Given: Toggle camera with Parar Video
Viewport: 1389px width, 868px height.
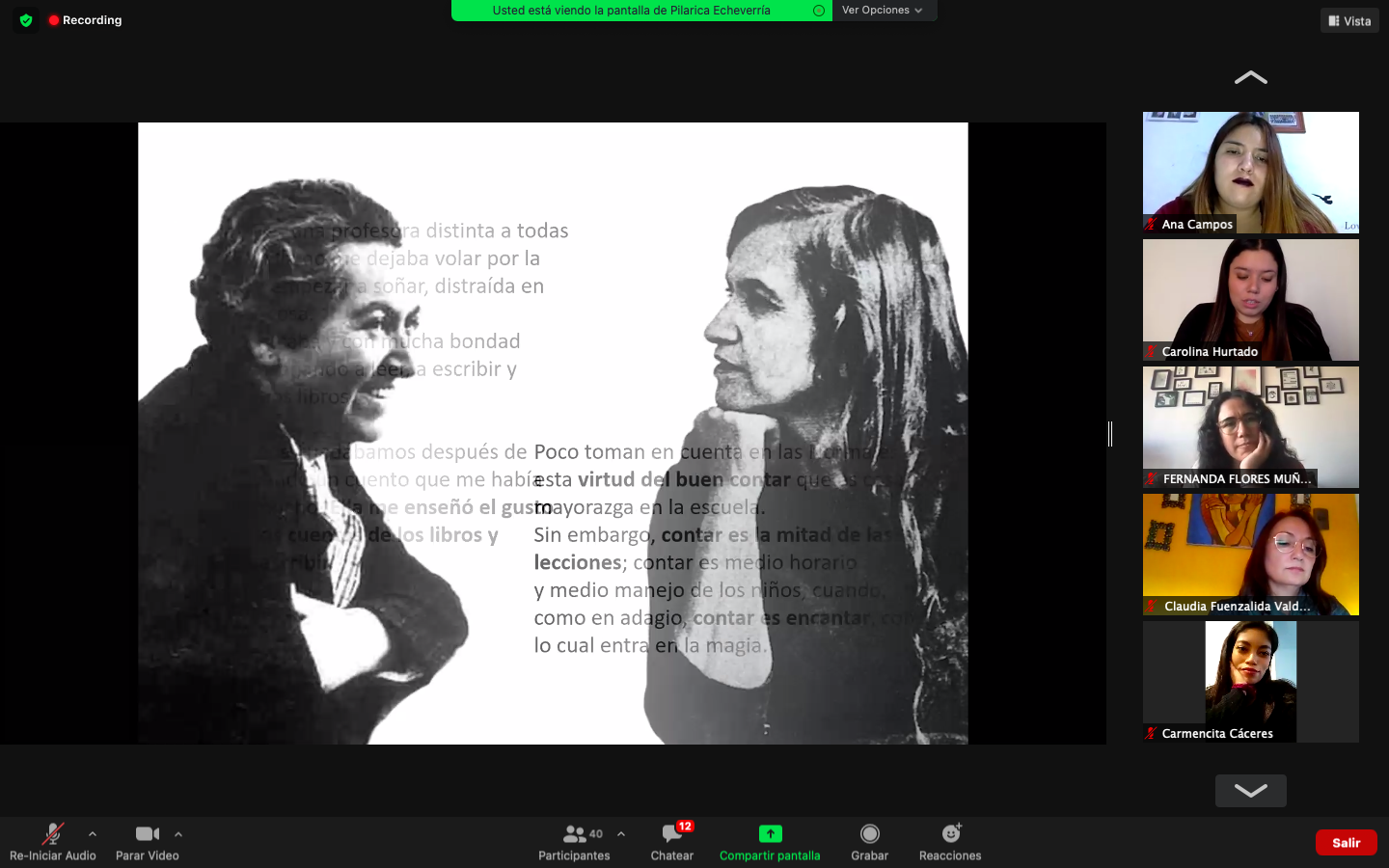Looking at the screenshot, I should pos(147,833).
